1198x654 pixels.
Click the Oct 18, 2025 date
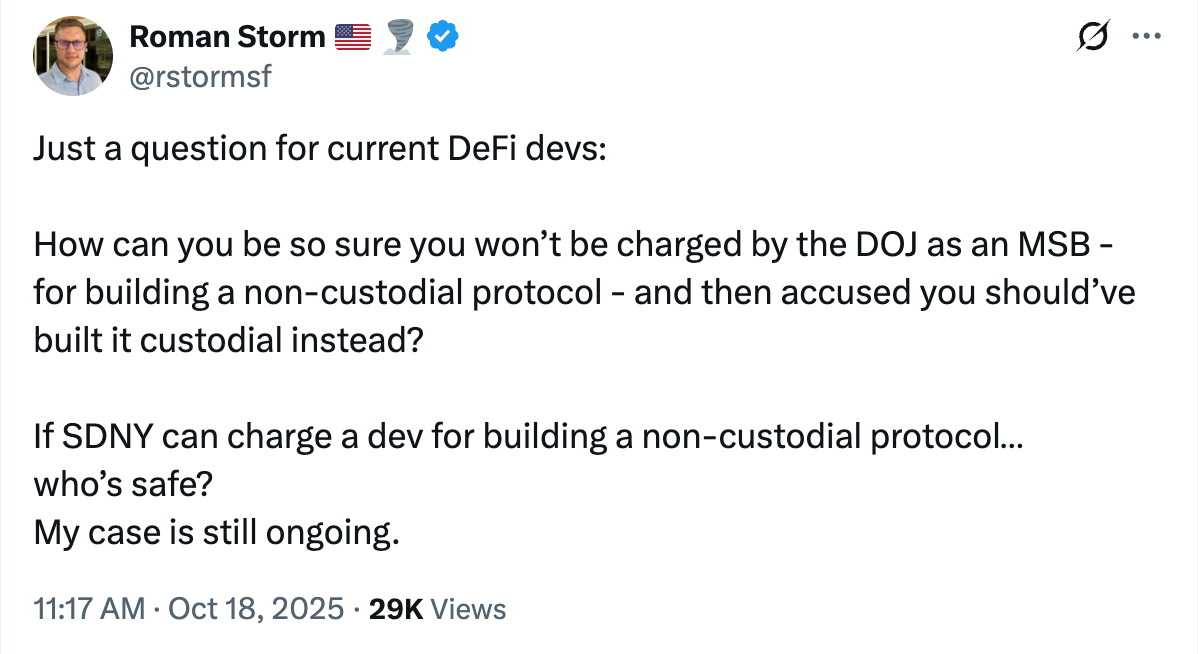(x=255, y=609)
